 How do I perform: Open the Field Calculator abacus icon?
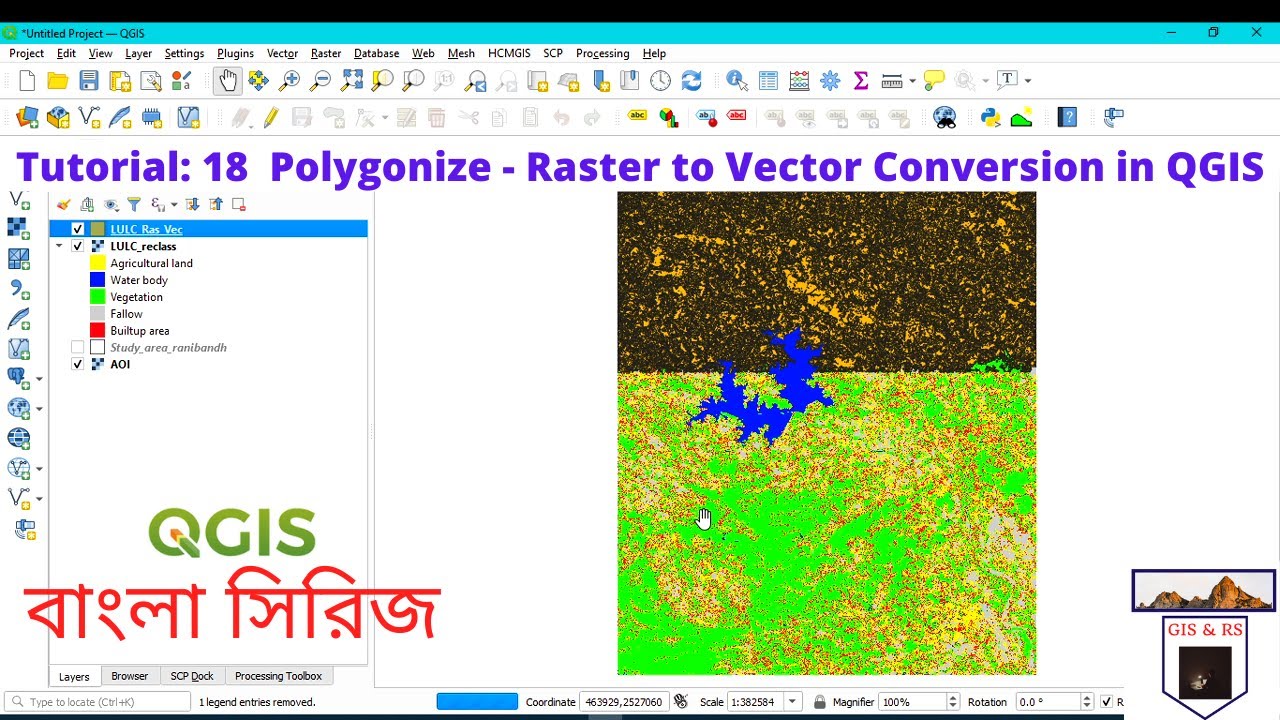point(799,81)
